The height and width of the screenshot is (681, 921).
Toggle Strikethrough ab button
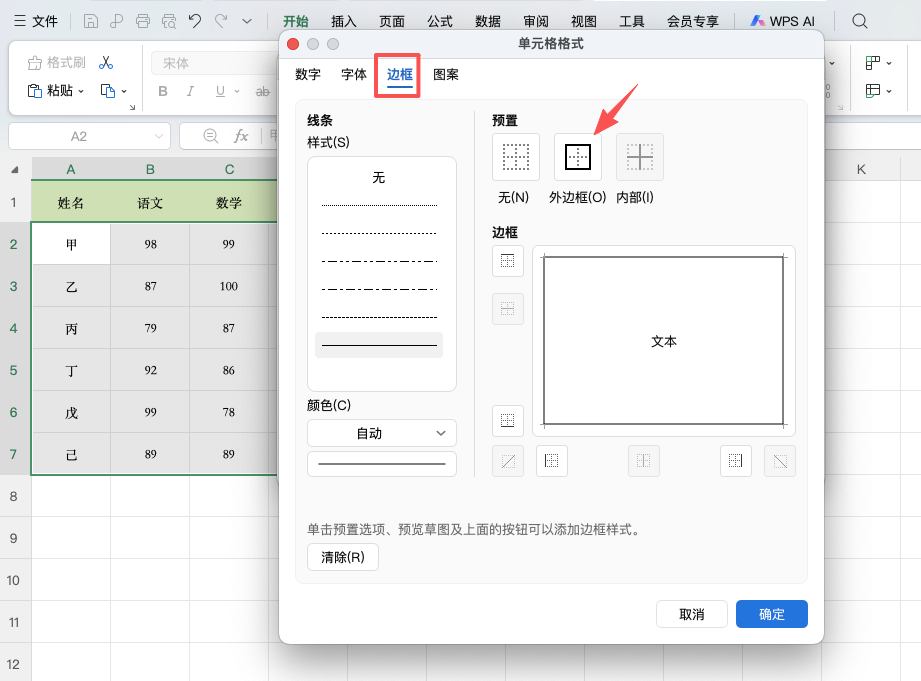263,91
